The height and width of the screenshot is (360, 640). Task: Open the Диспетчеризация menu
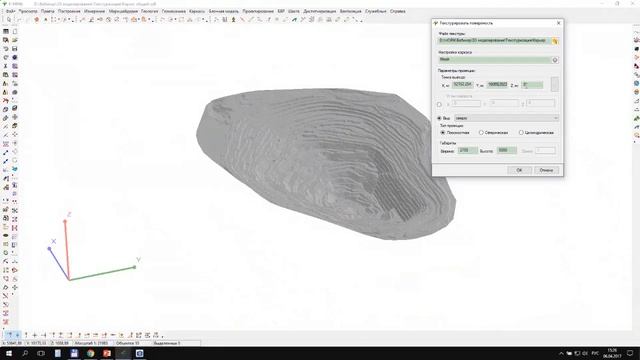pos(320,11)
